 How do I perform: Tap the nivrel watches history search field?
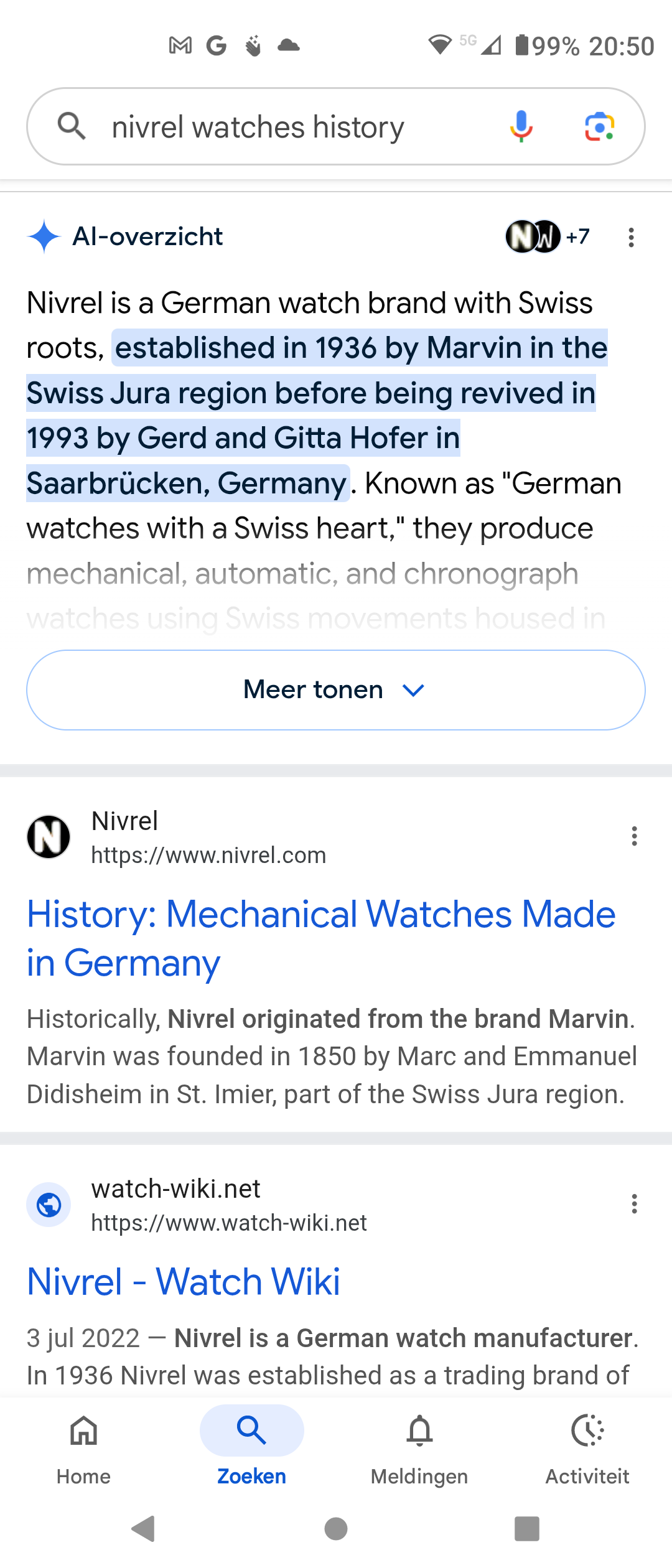(292, 127)
